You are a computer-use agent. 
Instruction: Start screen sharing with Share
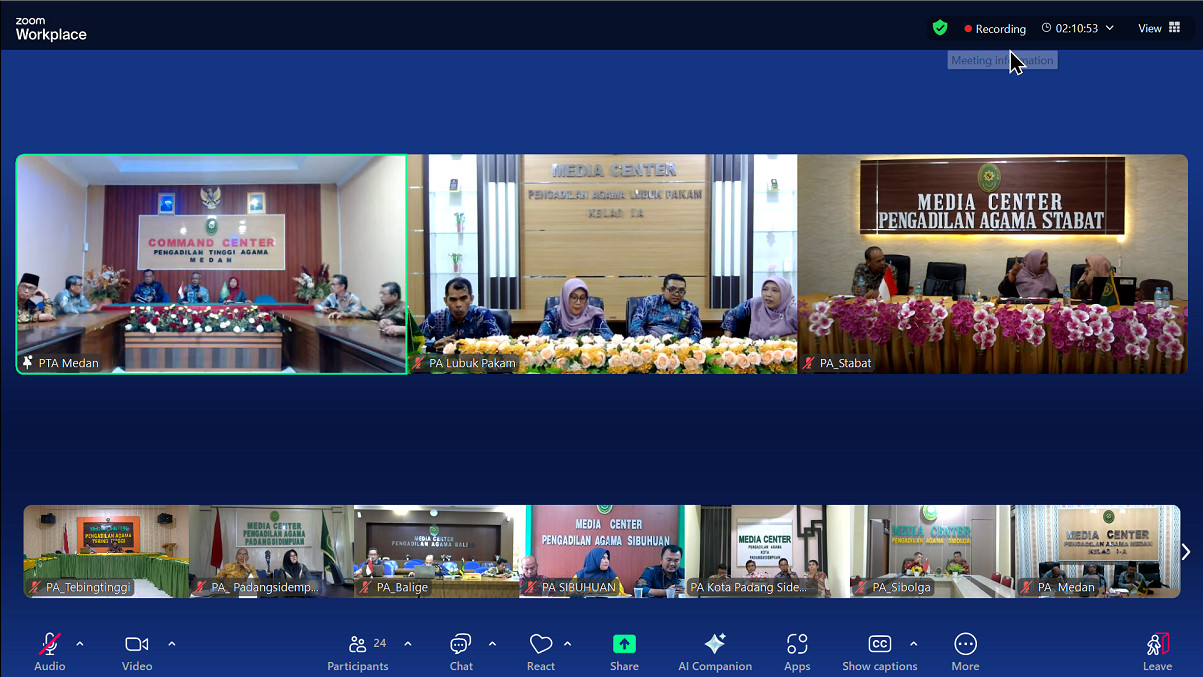click(624, 651)
